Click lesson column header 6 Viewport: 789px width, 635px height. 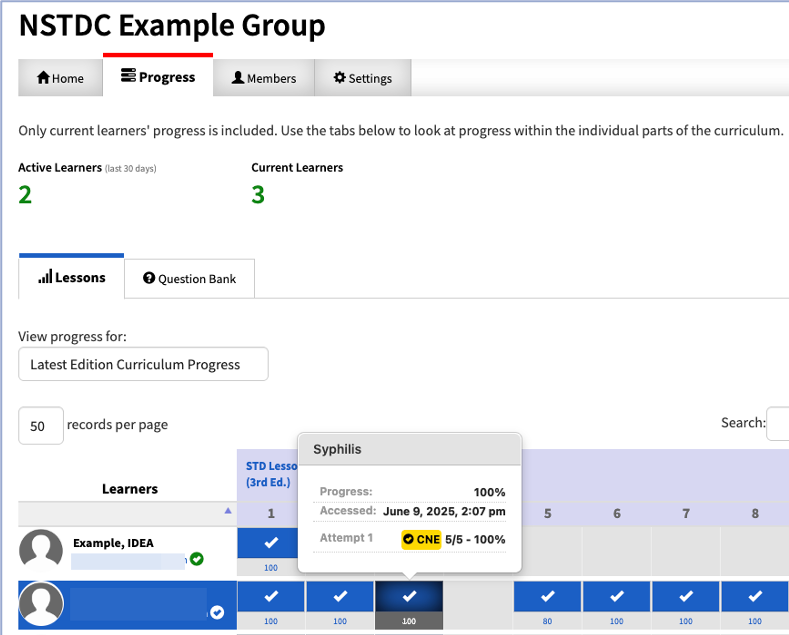tap(617, 514)
